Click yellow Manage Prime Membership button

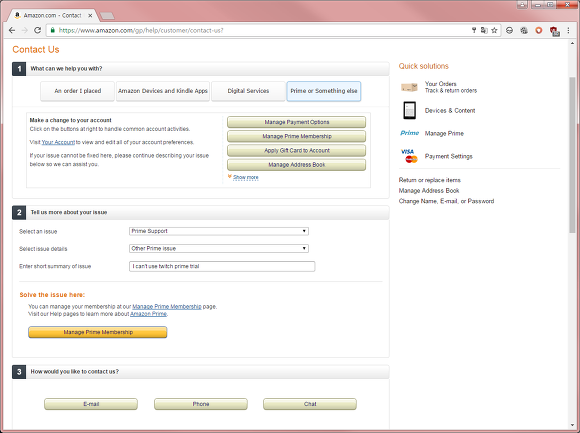(98, 332)
